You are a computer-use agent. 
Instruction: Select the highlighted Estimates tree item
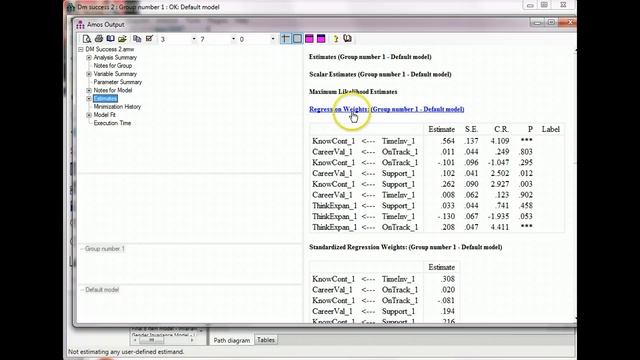tap(105, 98)
